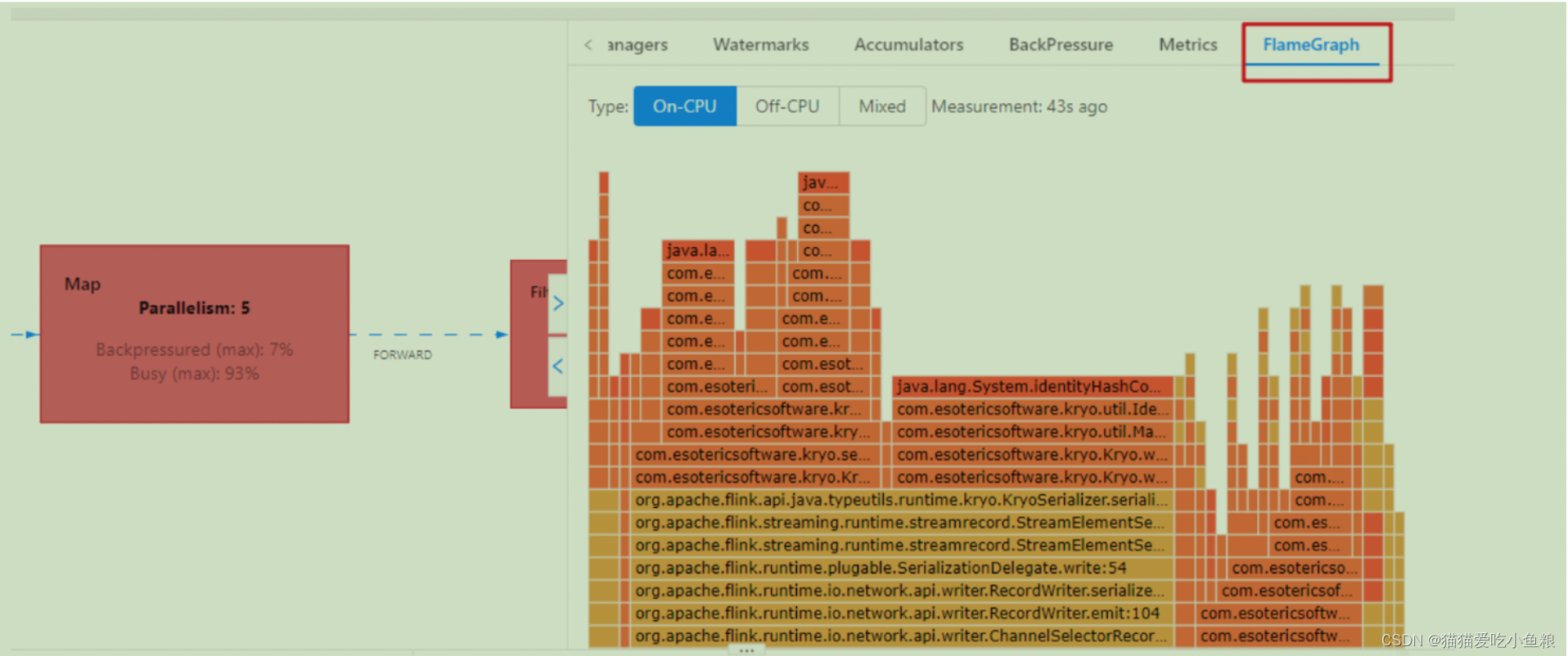Select the Accumulators tab
Screen dimensions: 1568x656
908,45
